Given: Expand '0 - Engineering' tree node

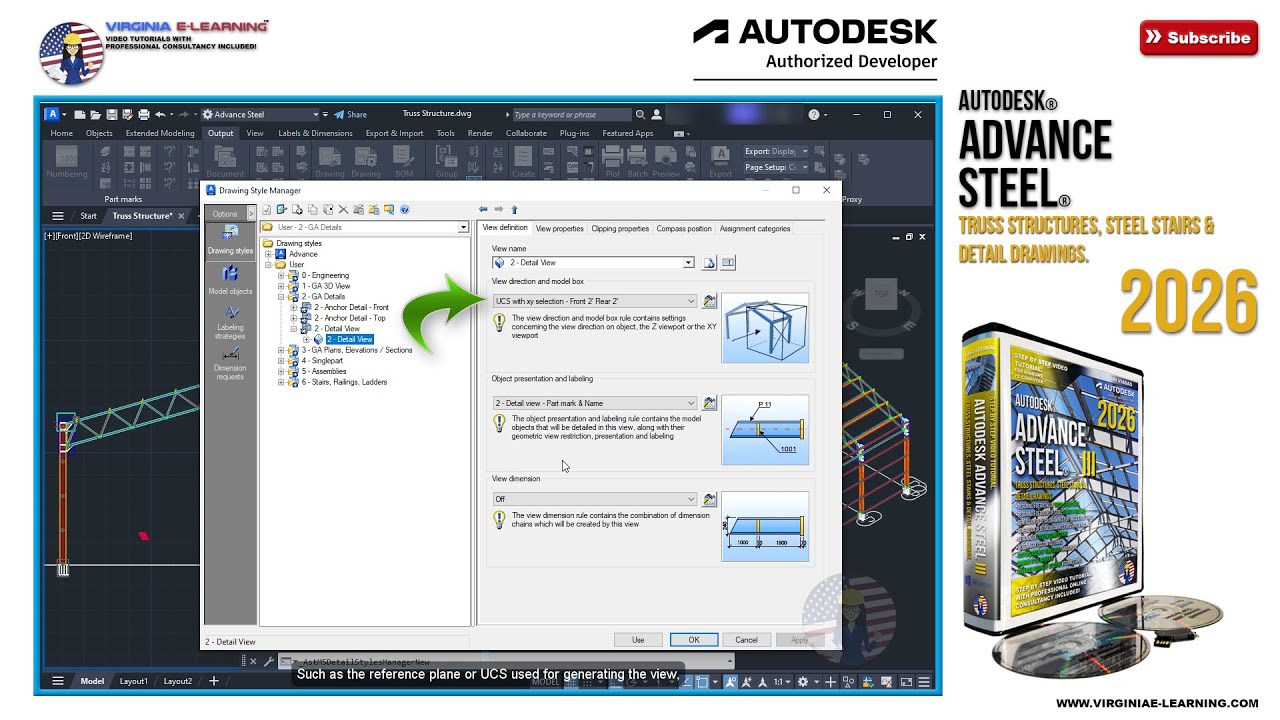Looking at the screenshot, I should click(x=281, y=275).
